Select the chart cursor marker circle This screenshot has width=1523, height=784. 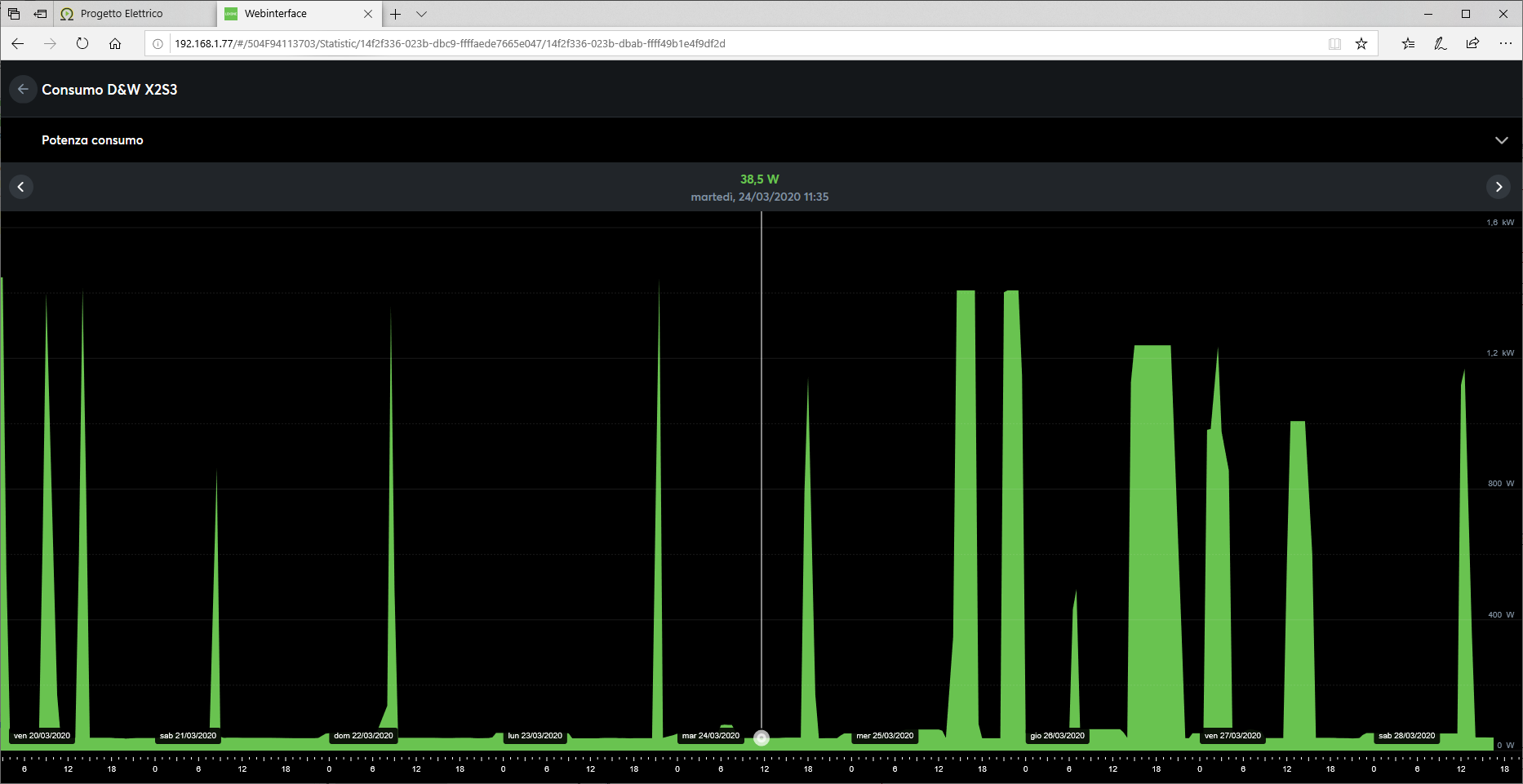click(761, 737)
